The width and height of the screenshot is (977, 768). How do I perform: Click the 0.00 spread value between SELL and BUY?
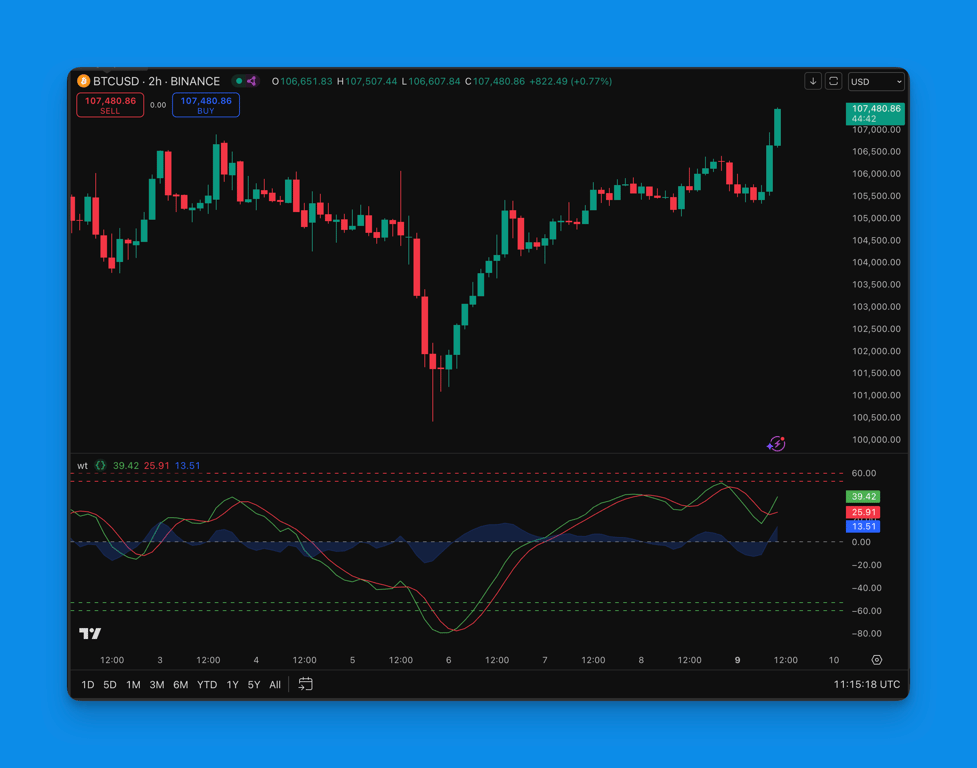pyautogui.click(x=158, y=105)
